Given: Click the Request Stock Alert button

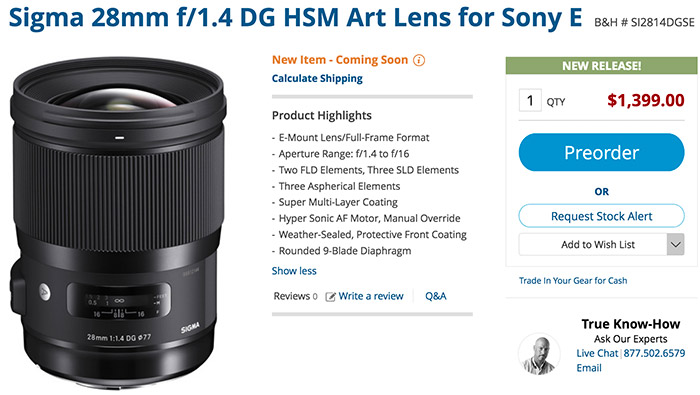Looking at the screenshot, I should 601,216.
